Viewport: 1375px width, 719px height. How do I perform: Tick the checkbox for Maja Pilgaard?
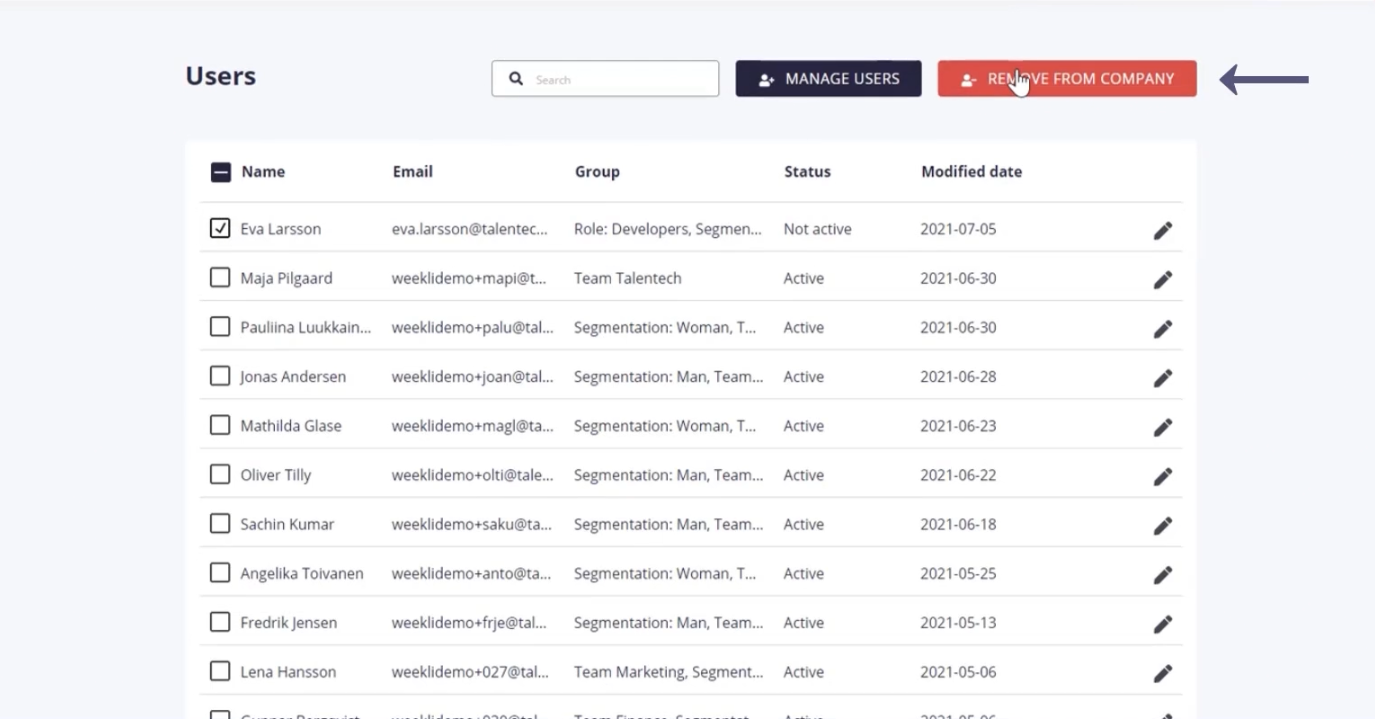tap(220, 277)
